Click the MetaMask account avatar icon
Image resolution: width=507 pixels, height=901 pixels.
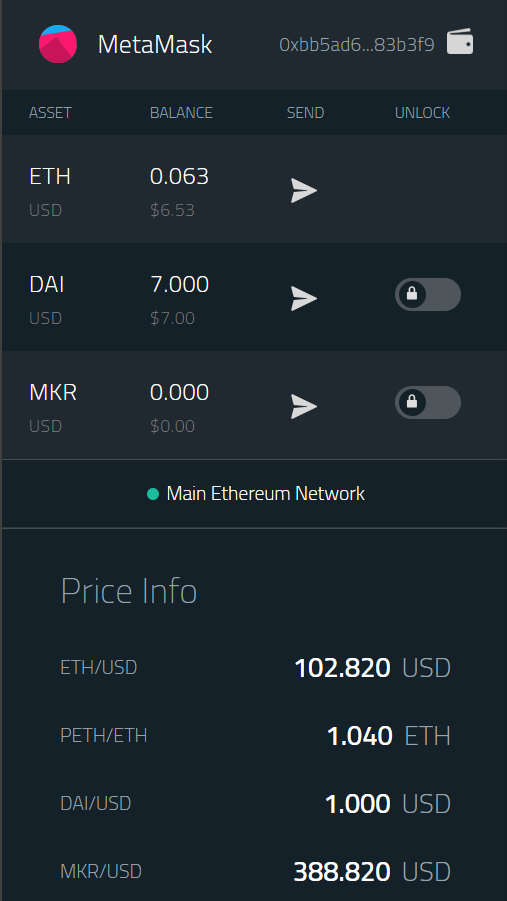(x=58, y=44)
